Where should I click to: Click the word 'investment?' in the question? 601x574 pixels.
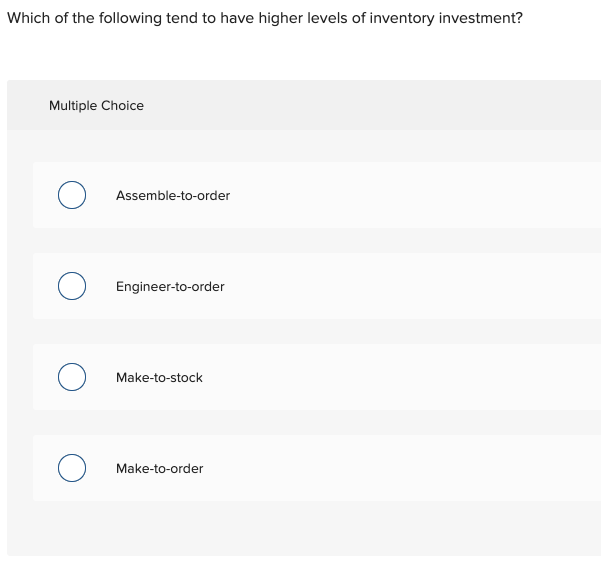point(481,18)
